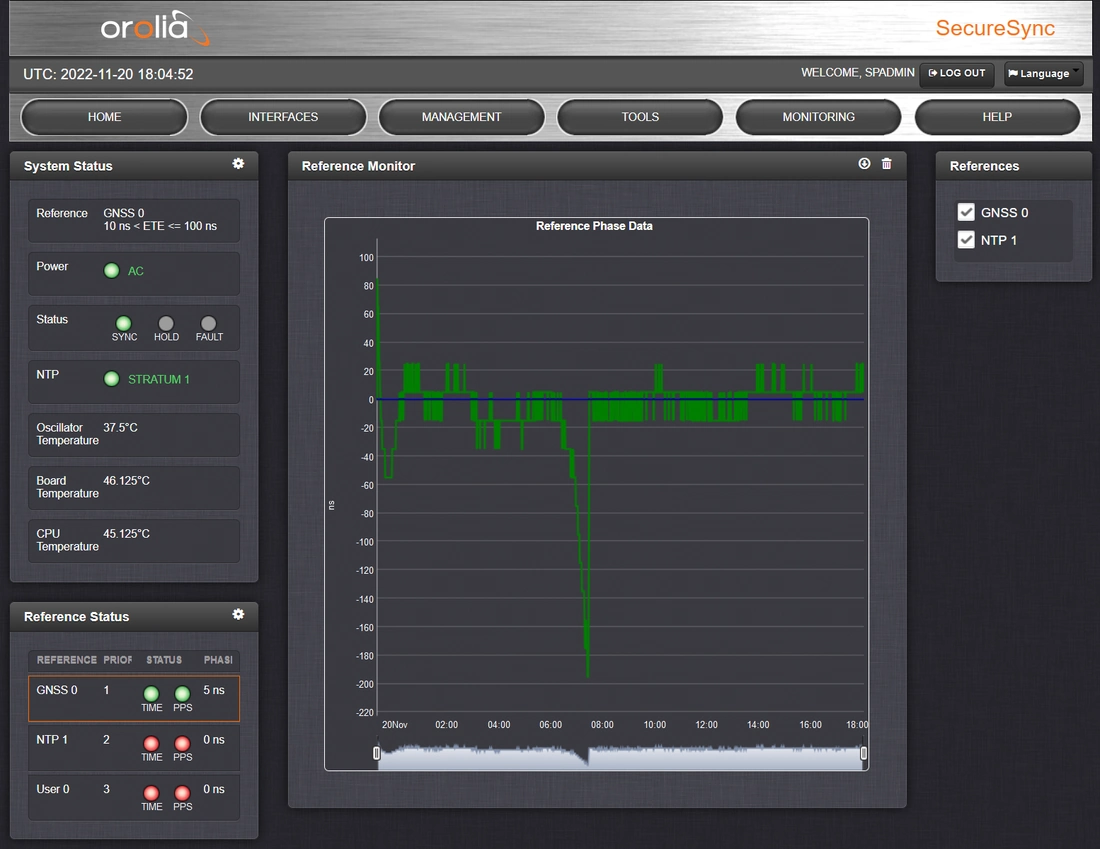1100x849 pixels.
Task: Open Reference Status settings gear
Action: coord(239,614)
